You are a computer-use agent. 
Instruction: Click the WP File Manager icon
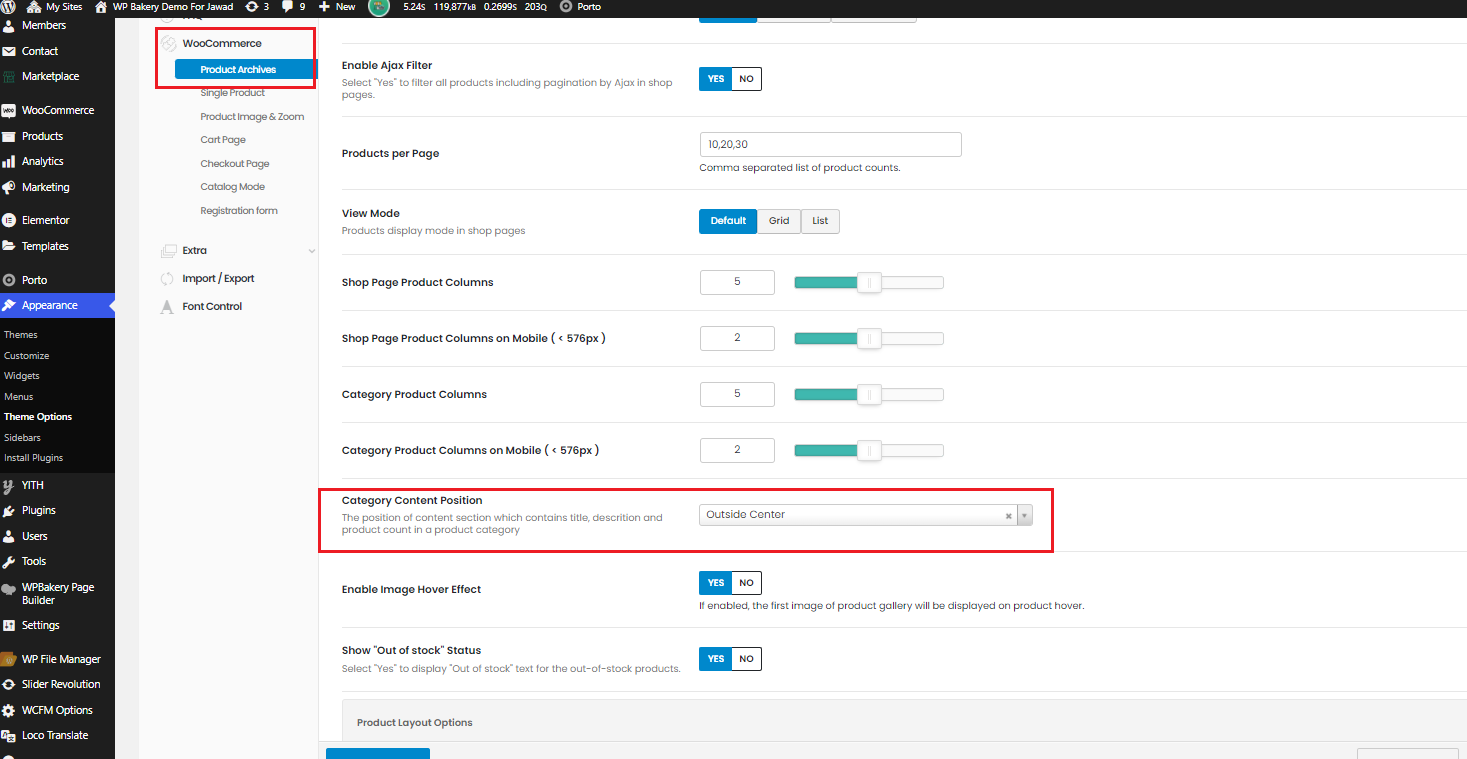pyautogui.click(x=9, y=659)
